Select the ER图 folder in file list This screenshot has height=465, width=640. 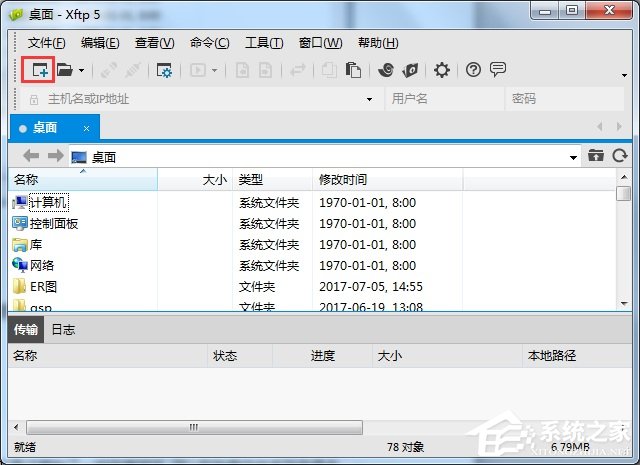[x=45, y=287]
